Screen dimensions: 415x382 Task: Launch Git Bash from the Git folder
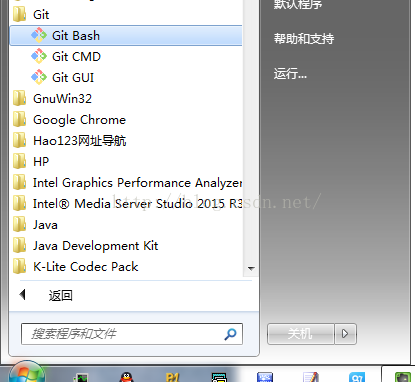pos(126,36)
